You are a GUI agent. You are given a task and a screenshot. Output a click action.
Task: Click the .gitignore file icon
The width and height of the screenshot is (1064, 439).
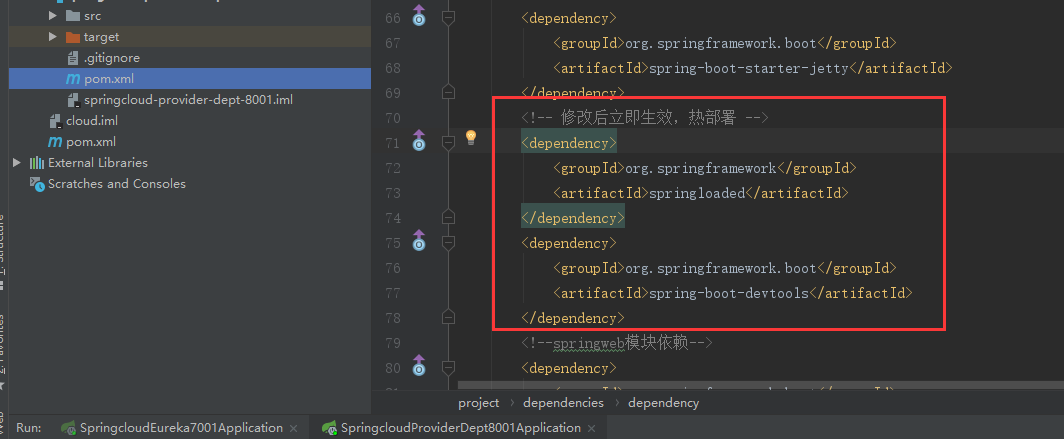click(x=73, y=58)
